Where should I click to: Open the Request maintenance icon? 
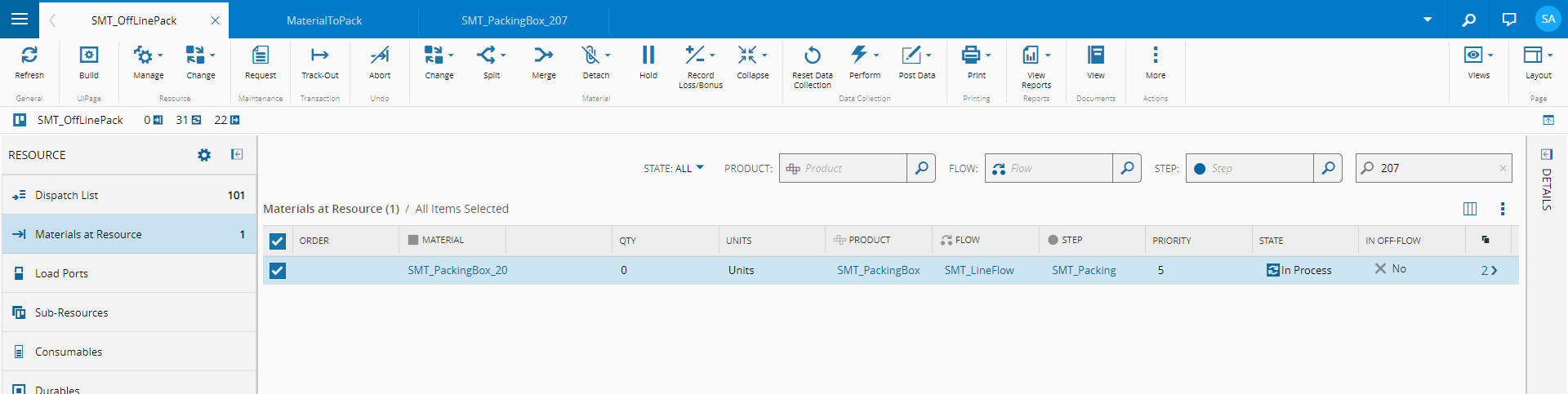tap(261, 55)
